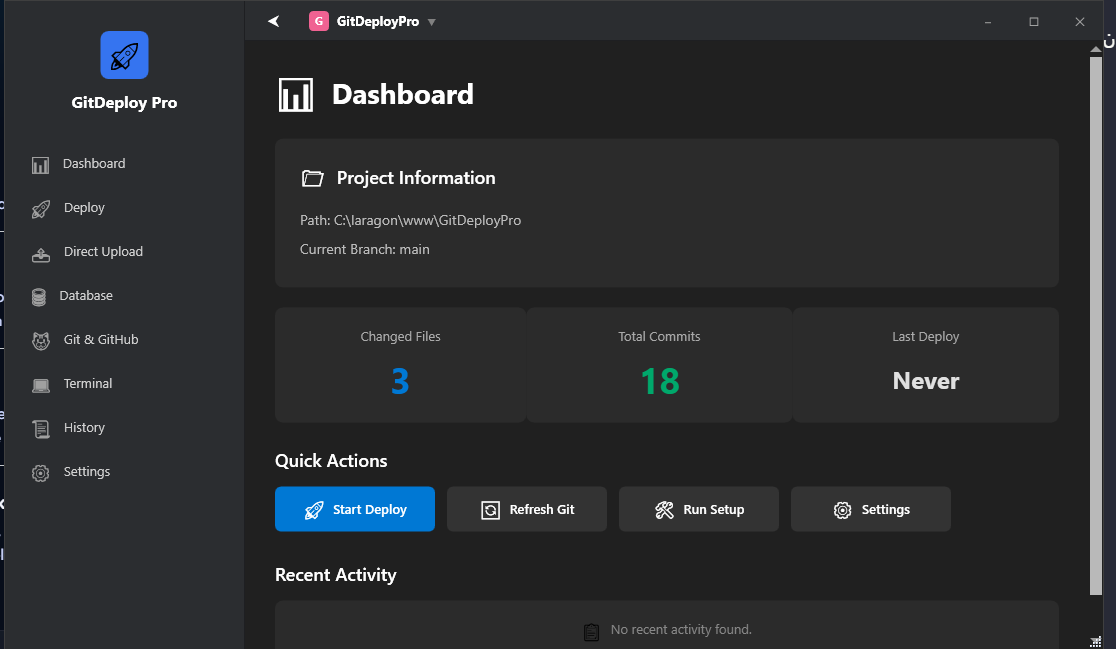Click the gear icon on Settings quick action
The width and height of the screenshot is (1116, 649).
point(842,509)
